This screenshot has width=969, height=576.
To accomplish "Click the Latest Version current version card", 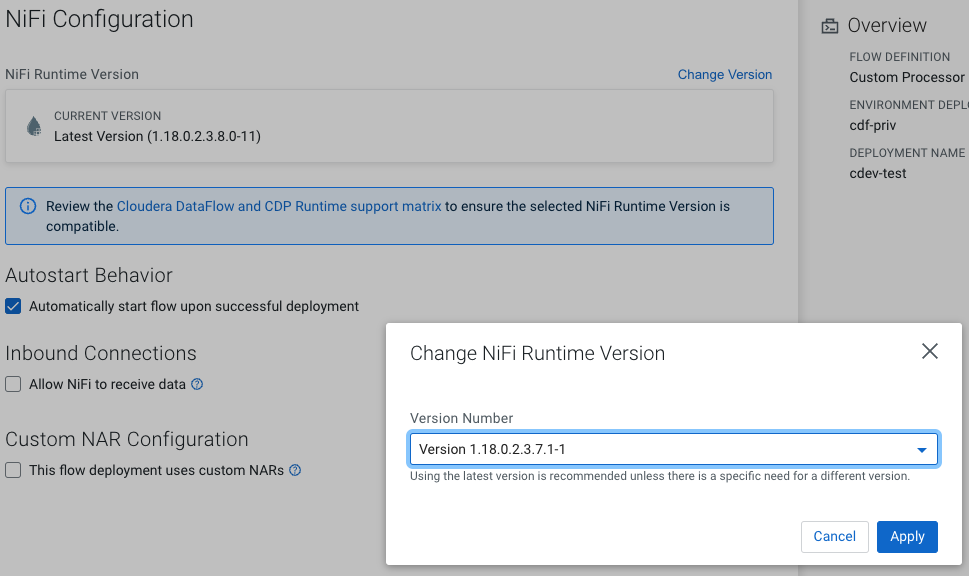I will (388, 126).
